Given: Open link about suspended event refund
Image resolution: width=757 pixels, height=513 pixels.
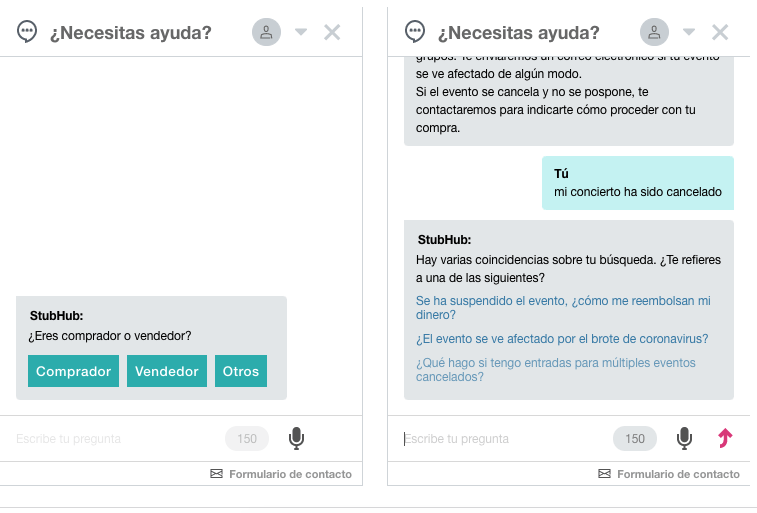Looking at the screenshot, I should [x=563, y=308].
